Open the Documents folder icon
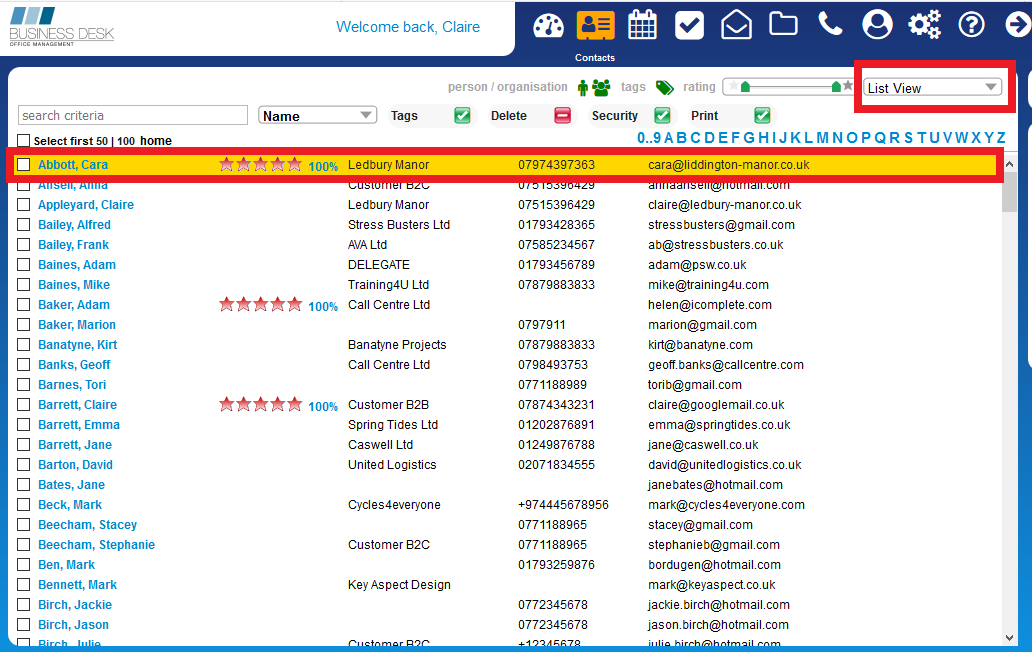Viewport: 1032px width, 652px height. click(x=783, y=24)
